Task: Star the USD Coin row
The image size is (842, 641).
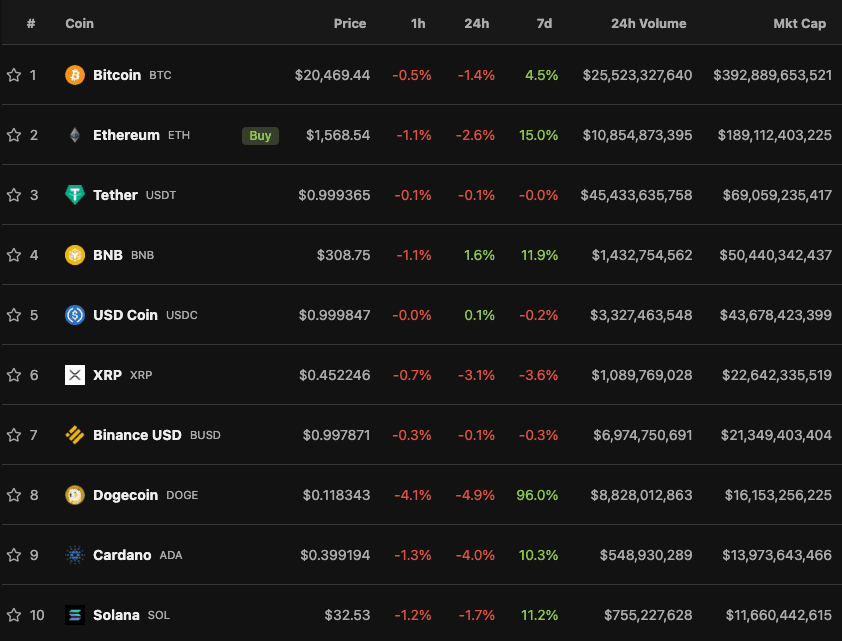Action: pyautogui.click(x=14, y=315)
